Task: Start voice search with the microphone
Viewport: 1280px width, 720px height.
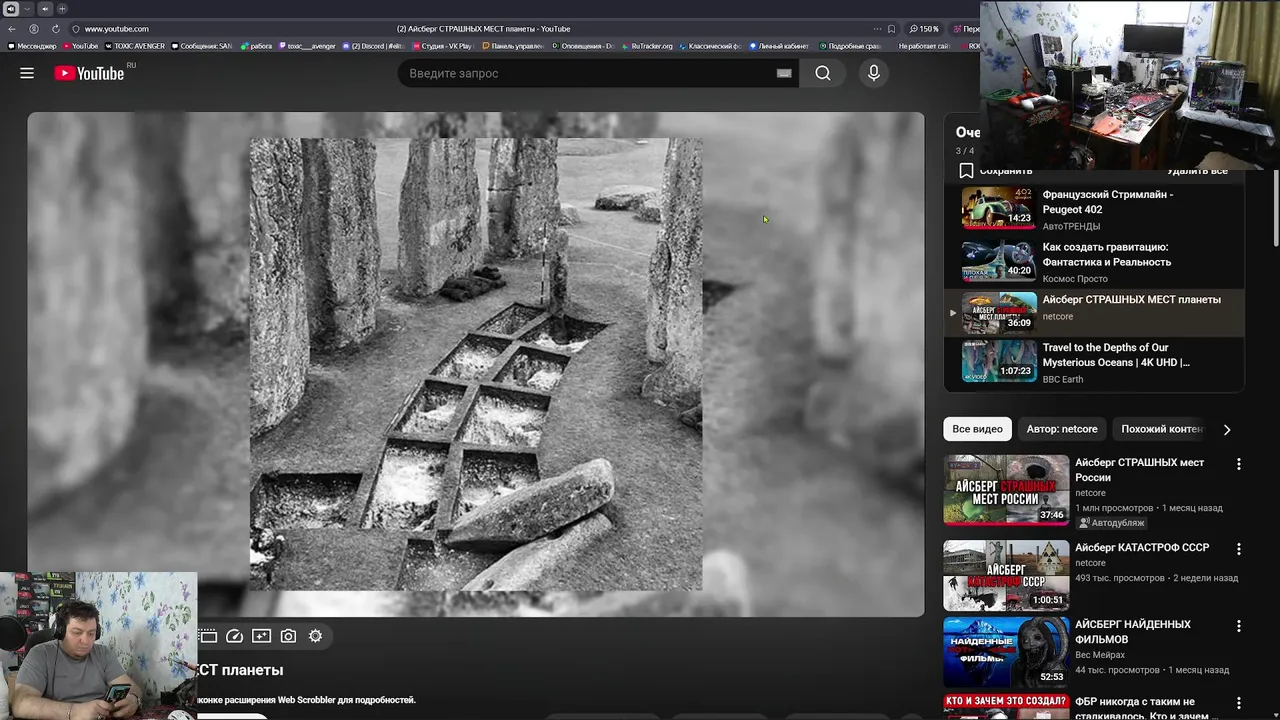Action: tap(874, 73)
